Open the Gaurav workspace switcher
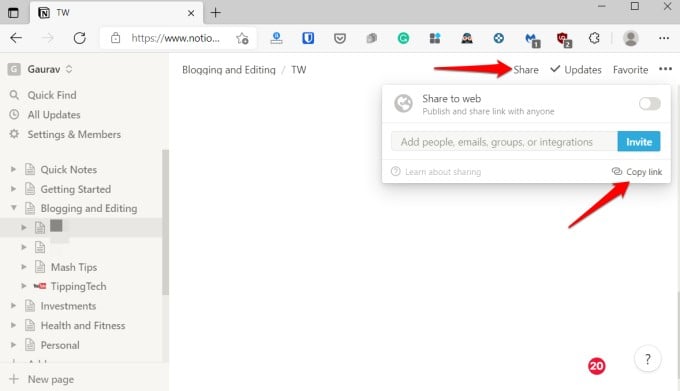680x391 pixels. click(x=49, y=69)
